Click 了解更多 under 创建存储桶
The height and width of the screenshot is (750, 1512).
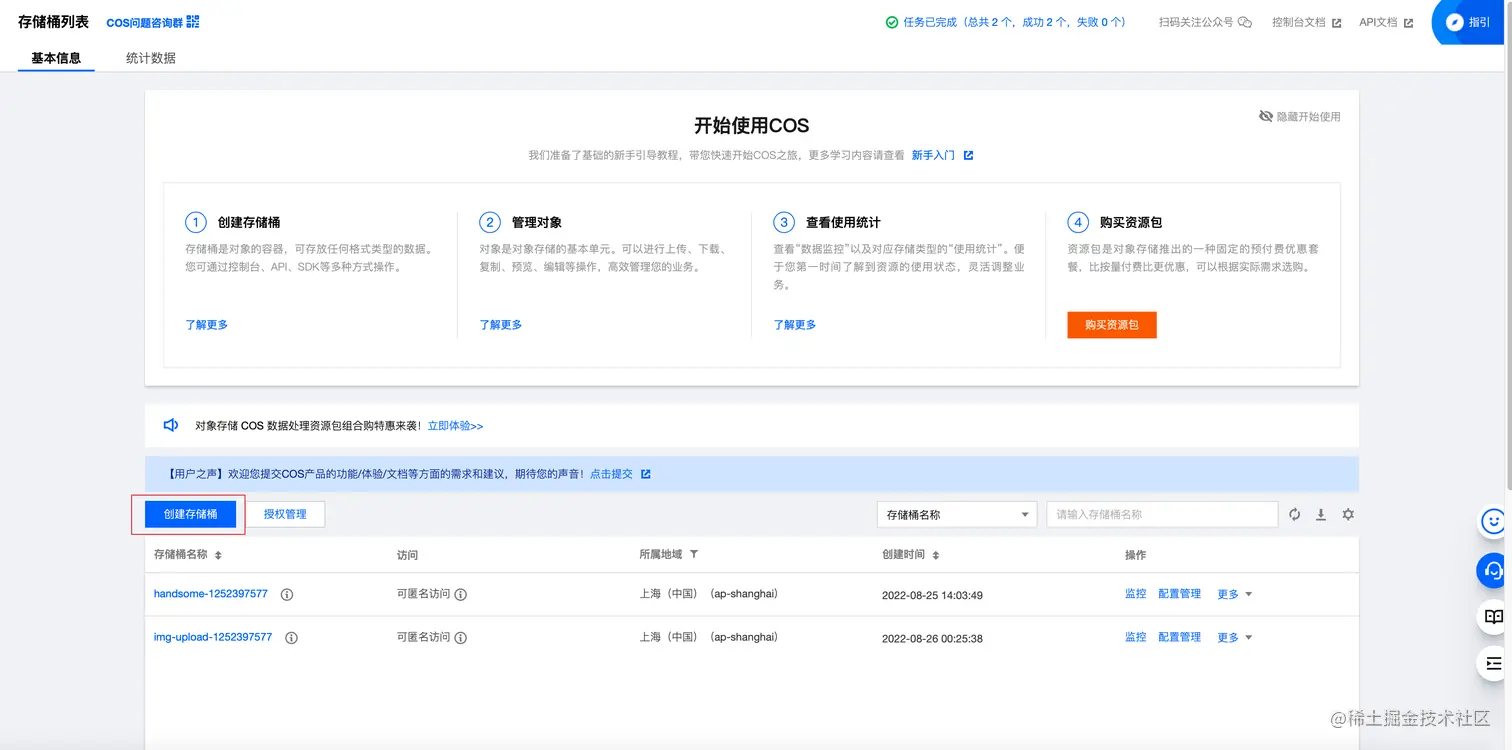(207, 325)
